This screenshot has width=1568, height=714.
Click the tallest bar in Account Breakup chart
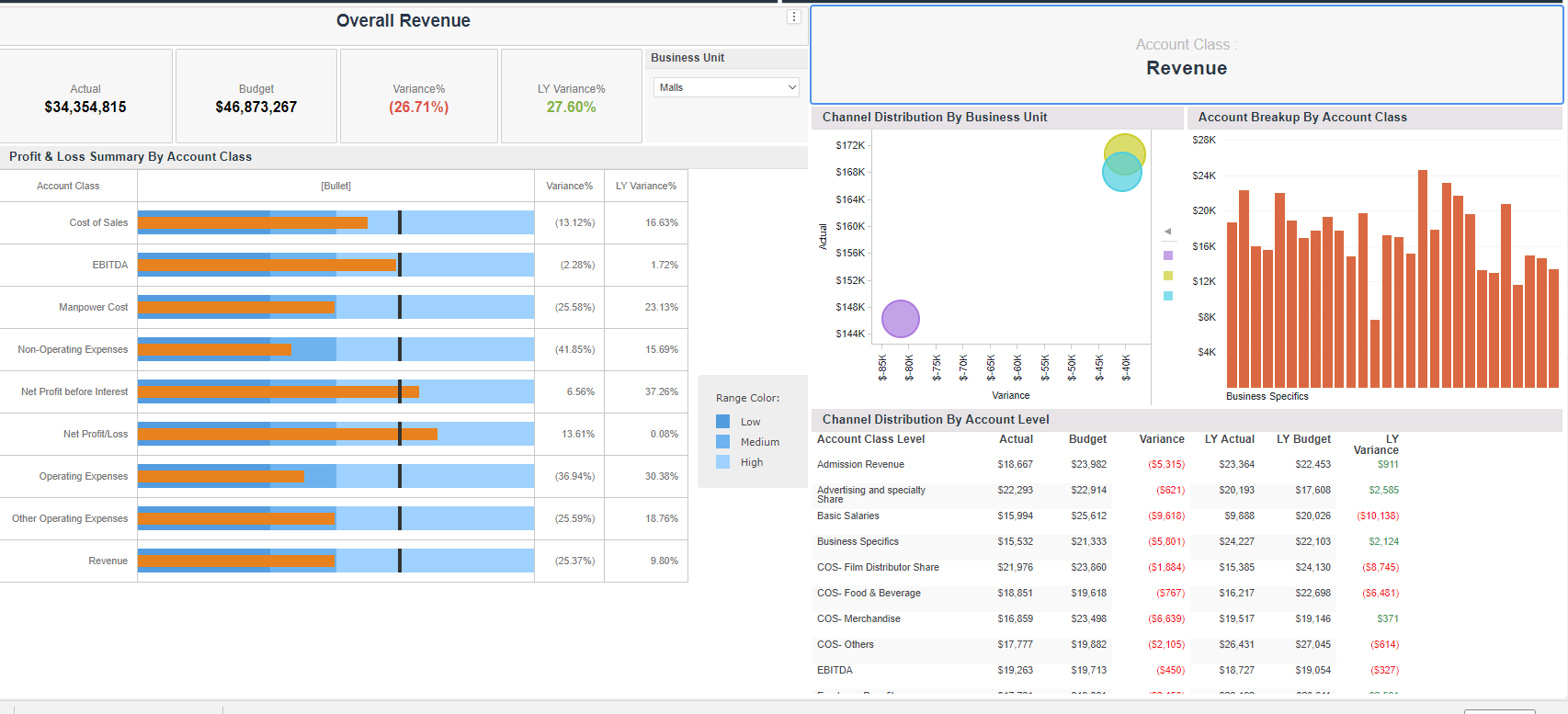(1423, 278)
